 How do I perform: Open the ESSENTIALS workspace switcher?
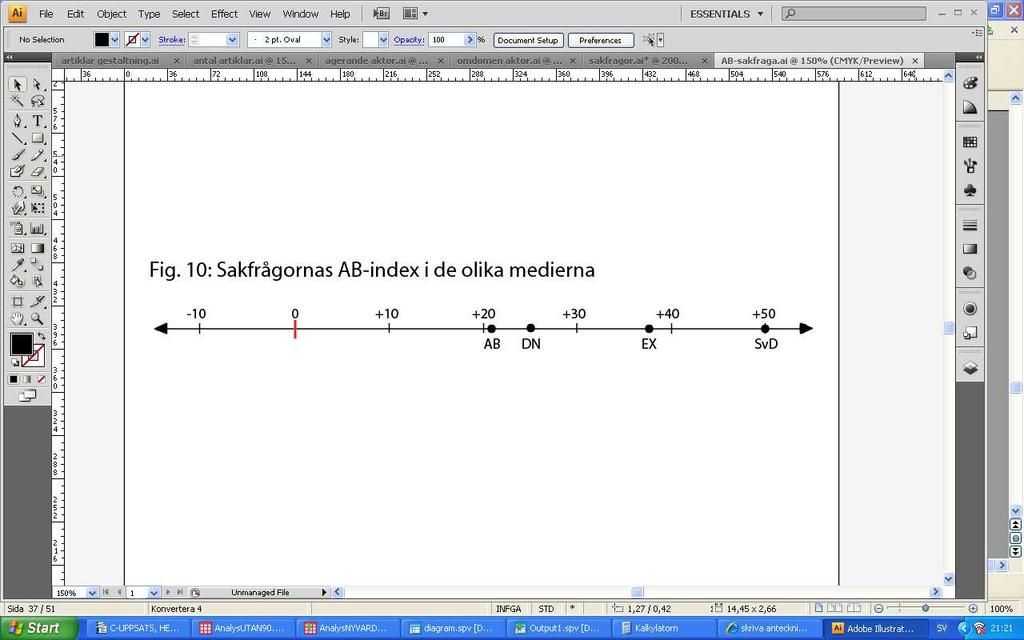[726, 14]
